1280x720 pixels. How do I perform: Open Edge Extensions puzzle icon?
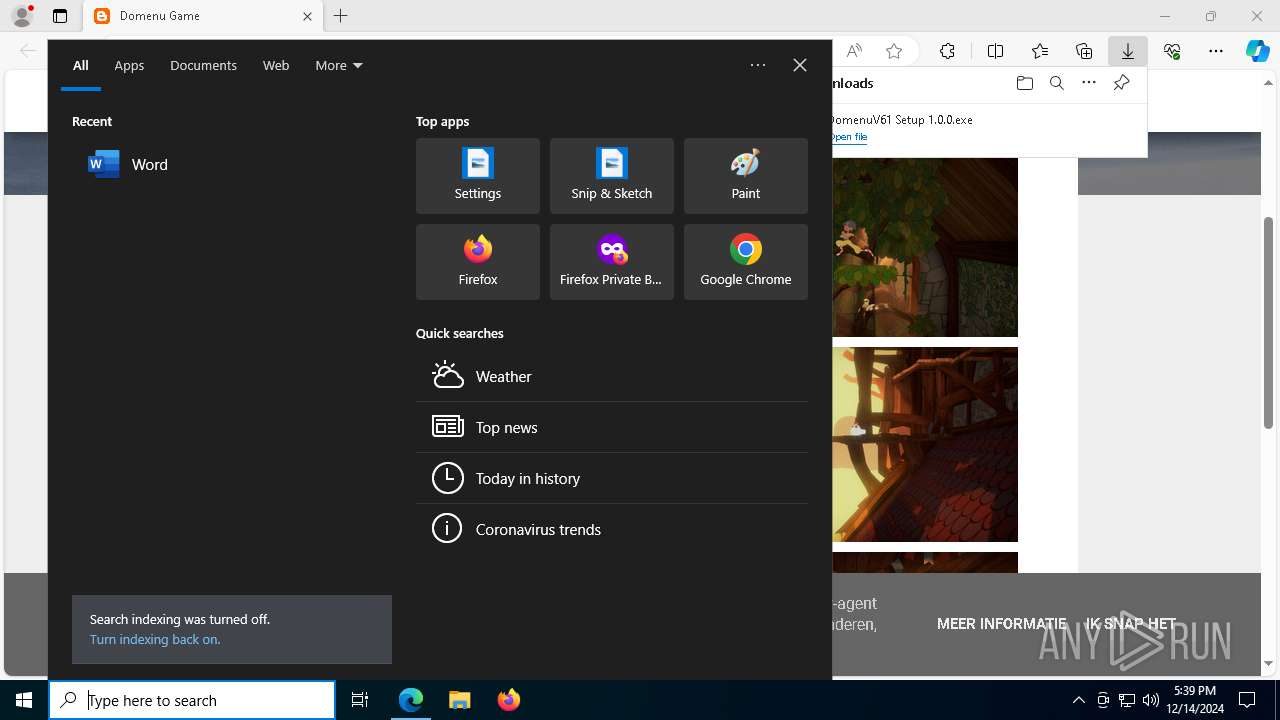click(947, 51)
